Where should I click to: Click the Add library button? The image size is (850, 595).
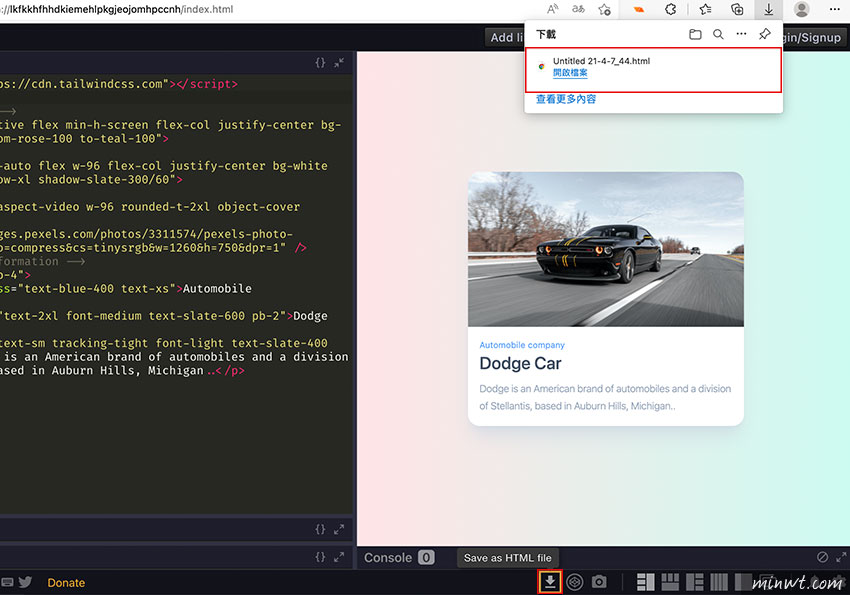(x=507, y=37)
